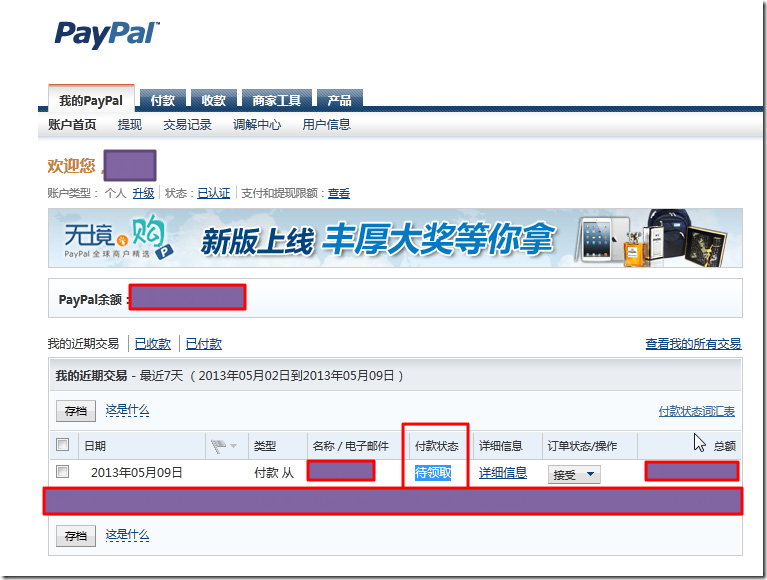The image size is (767, 580).
Task: Switch to the 收款 tab
Action: pyautogui.click(x=214, y=100)
